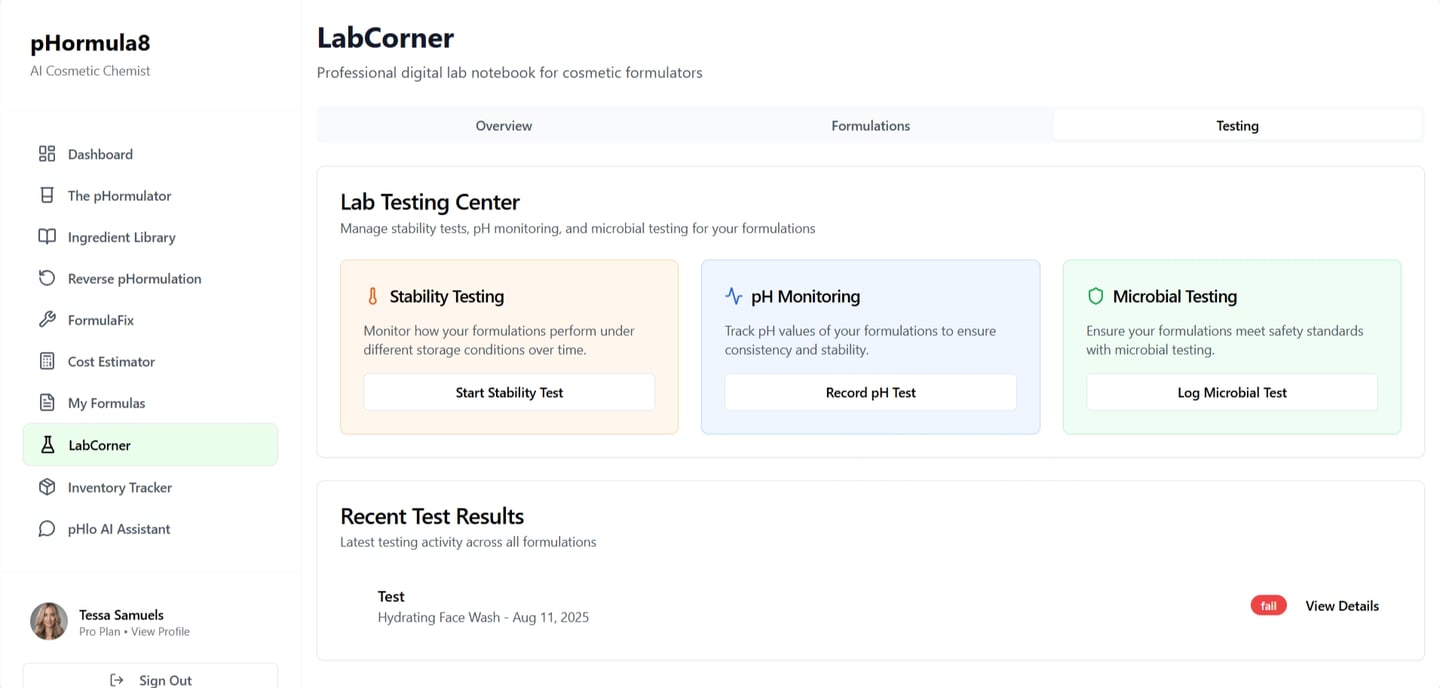Screen dimensions: 1440x688
Task: Click the pHormulator beaker icon
Action: click(x=47, y=195)
